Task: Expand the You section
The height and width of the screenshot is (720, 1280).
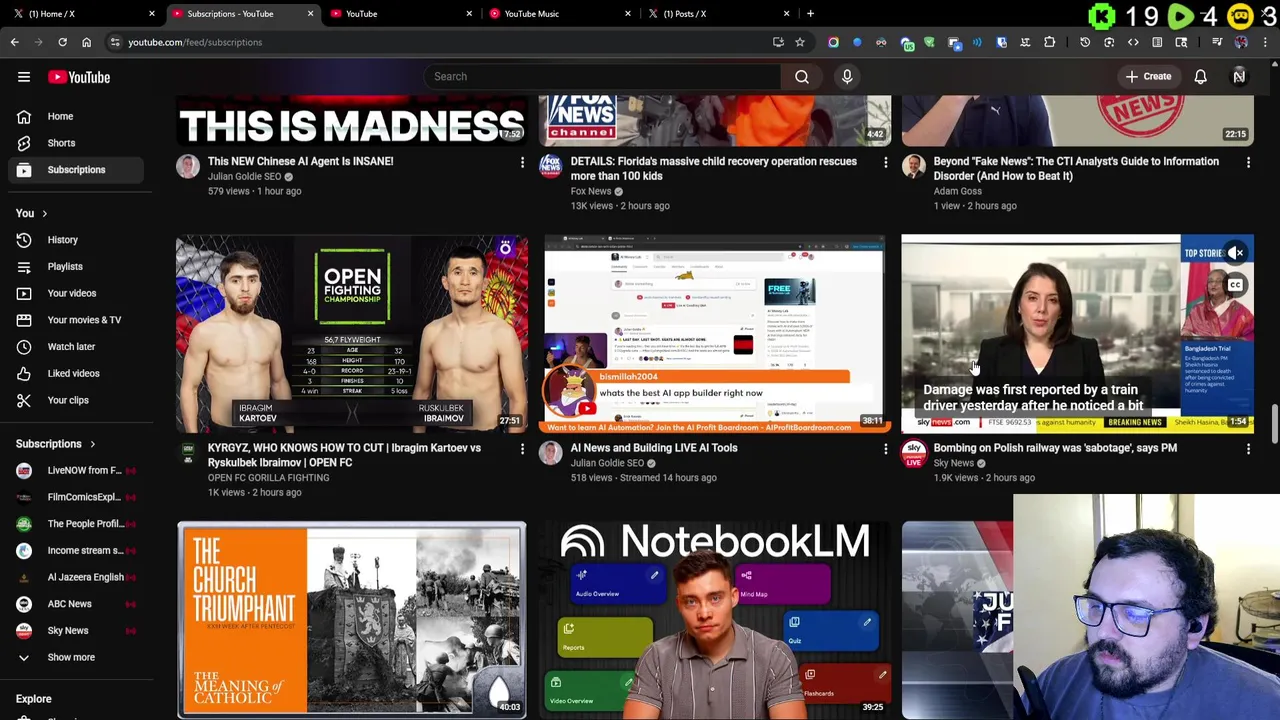Action: point(31,213)
